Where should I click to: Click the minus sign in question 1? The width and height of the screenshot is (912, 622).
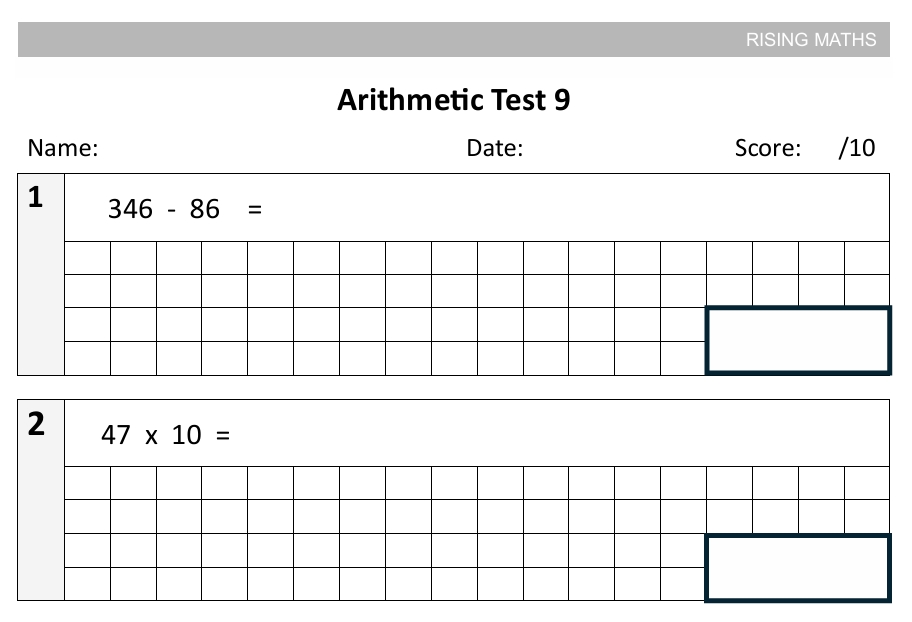point(172,209)
